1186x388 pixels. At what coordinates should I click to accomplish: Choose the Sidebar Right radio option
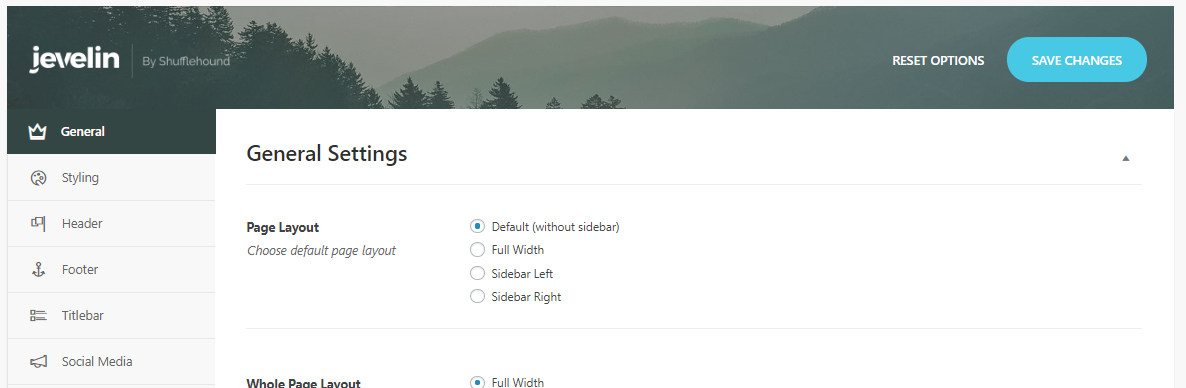[477, 296]
